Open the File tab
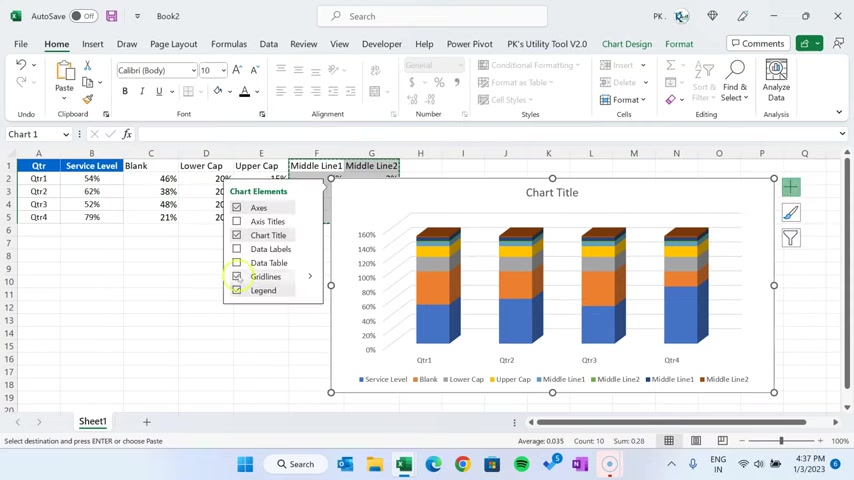 21,44
